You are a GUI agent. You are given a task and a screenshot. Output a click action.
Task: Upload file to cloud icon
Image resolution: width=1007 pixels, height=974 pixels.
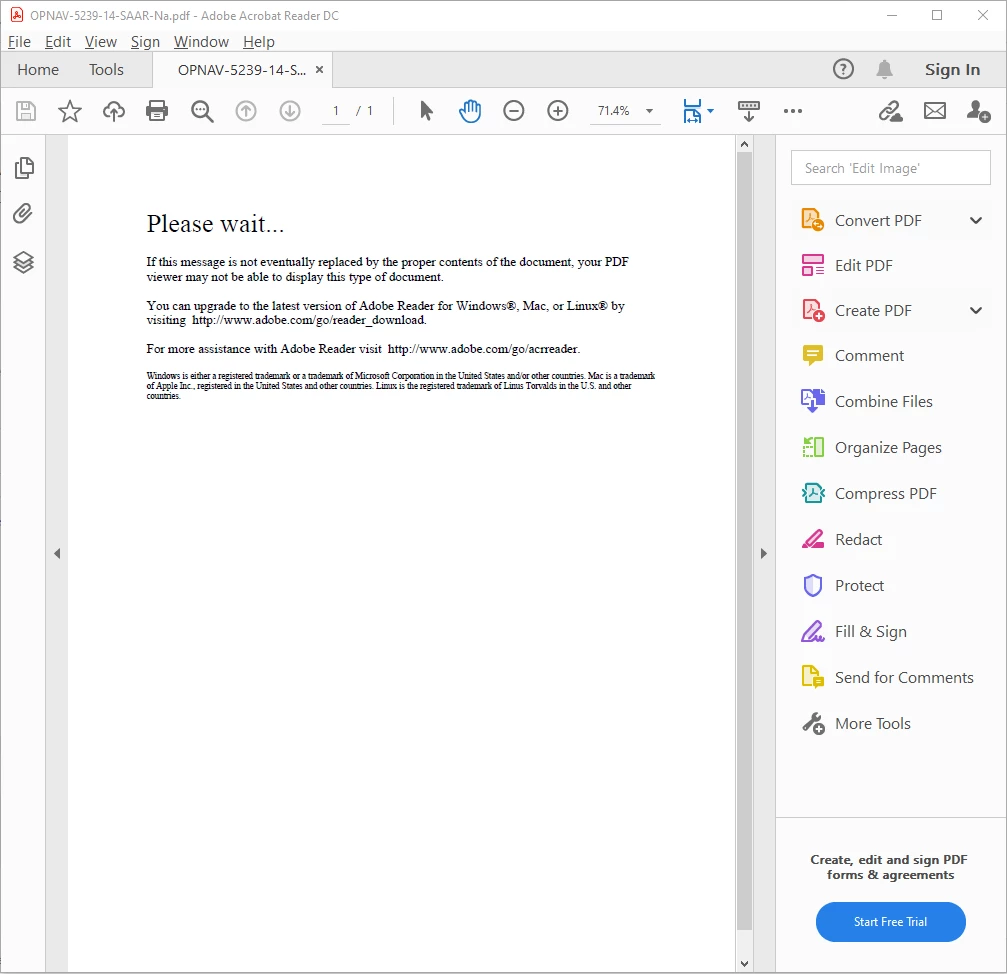pyautogui.click(x=114, y=111)
